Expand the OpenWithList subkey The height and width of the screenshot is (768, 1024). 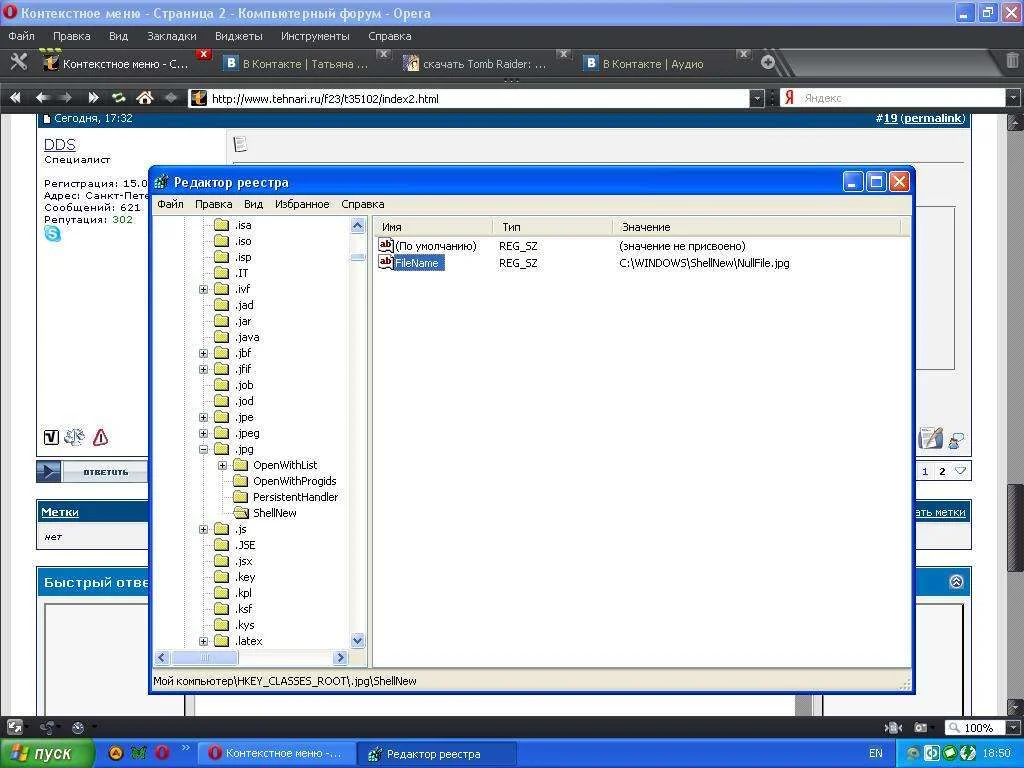pos(223,465)
